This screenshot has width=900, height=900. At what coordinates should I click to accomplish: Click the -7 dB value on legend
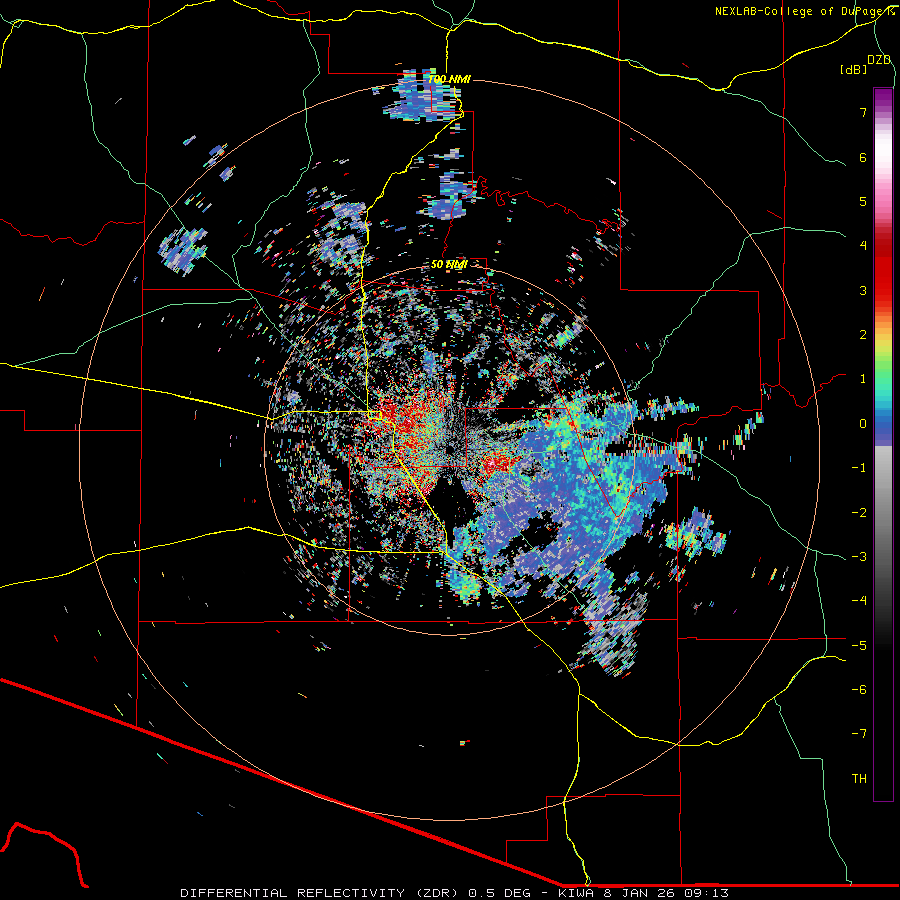(859, 734)
